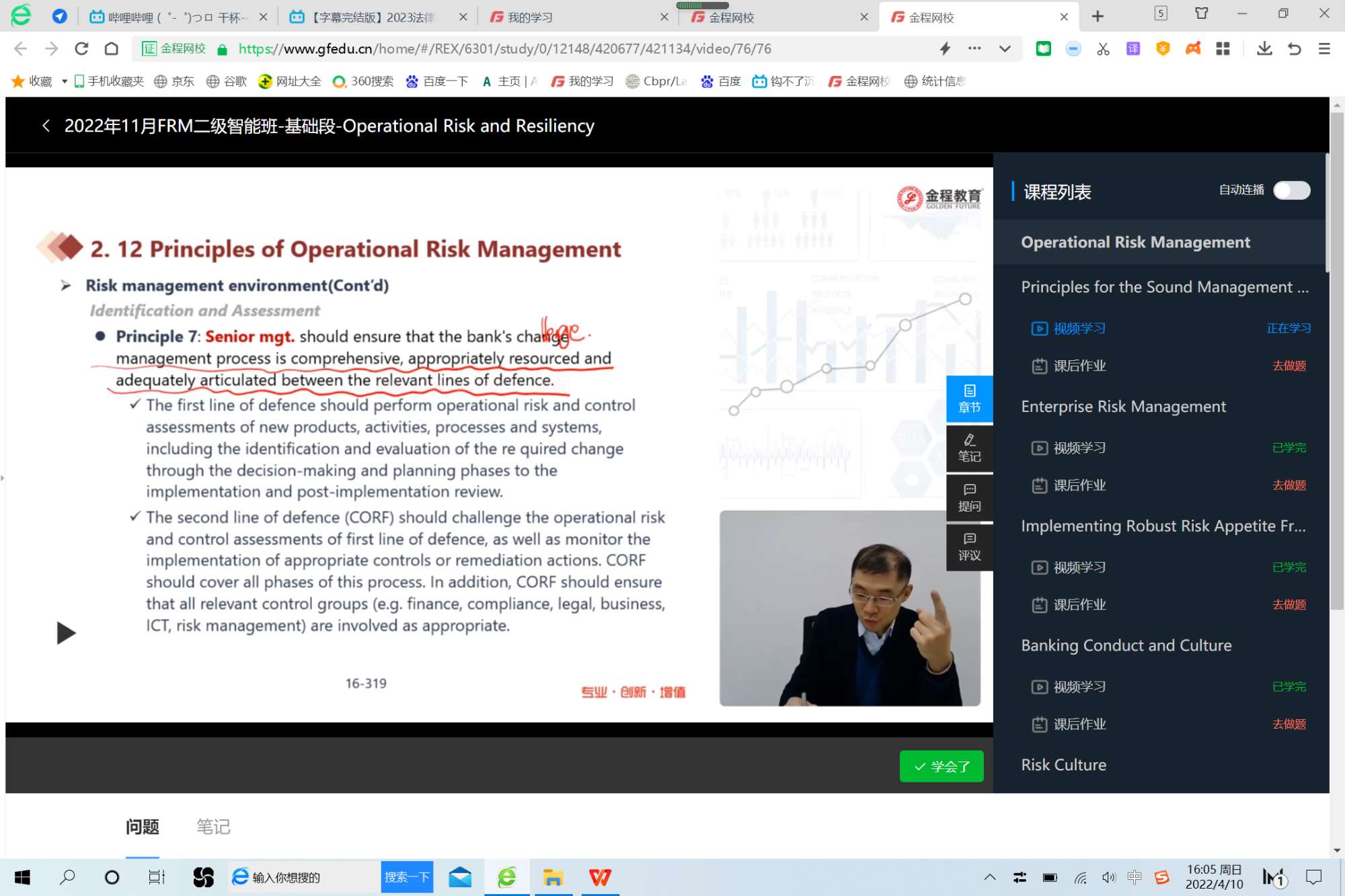Open the browser downloads icon

click(x=1264, y=48)
